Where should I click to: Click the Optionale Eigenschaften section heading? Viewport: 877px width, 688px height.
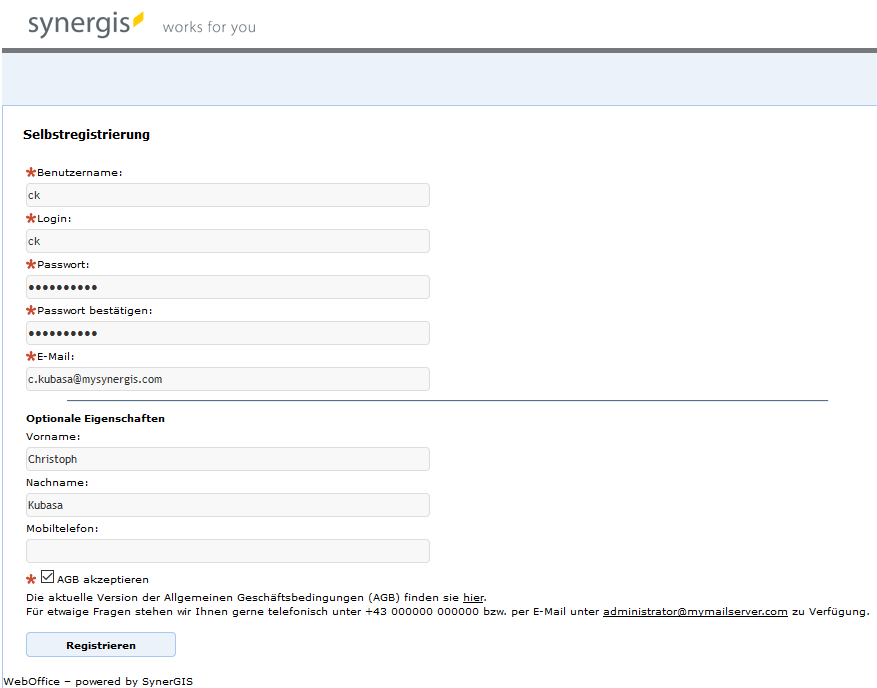click(x=95, y=418)
